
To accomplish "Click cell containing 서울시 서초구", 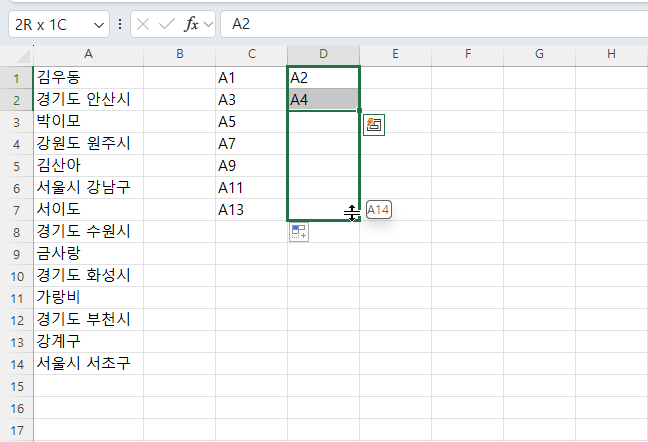I will 88,364.
